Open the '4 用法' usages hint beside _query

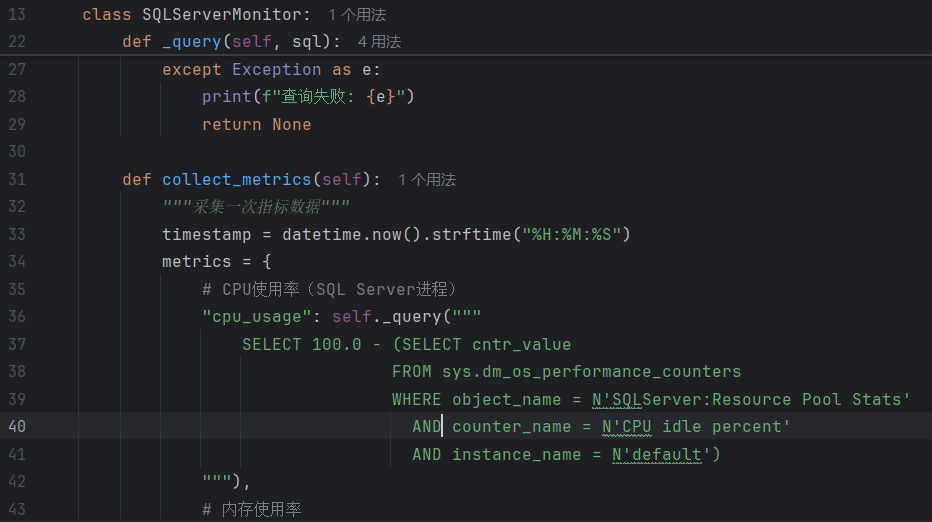pos(379,42)
